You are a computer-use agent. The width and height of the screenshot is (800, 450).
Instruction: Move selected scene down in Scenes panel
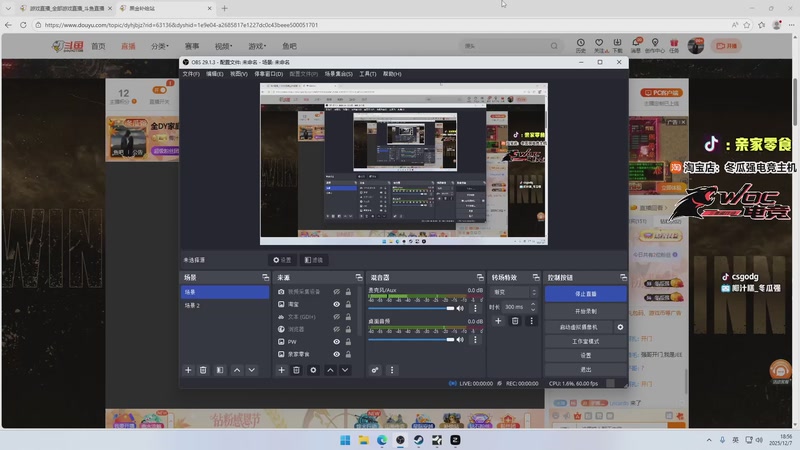[x=252, y=370]
